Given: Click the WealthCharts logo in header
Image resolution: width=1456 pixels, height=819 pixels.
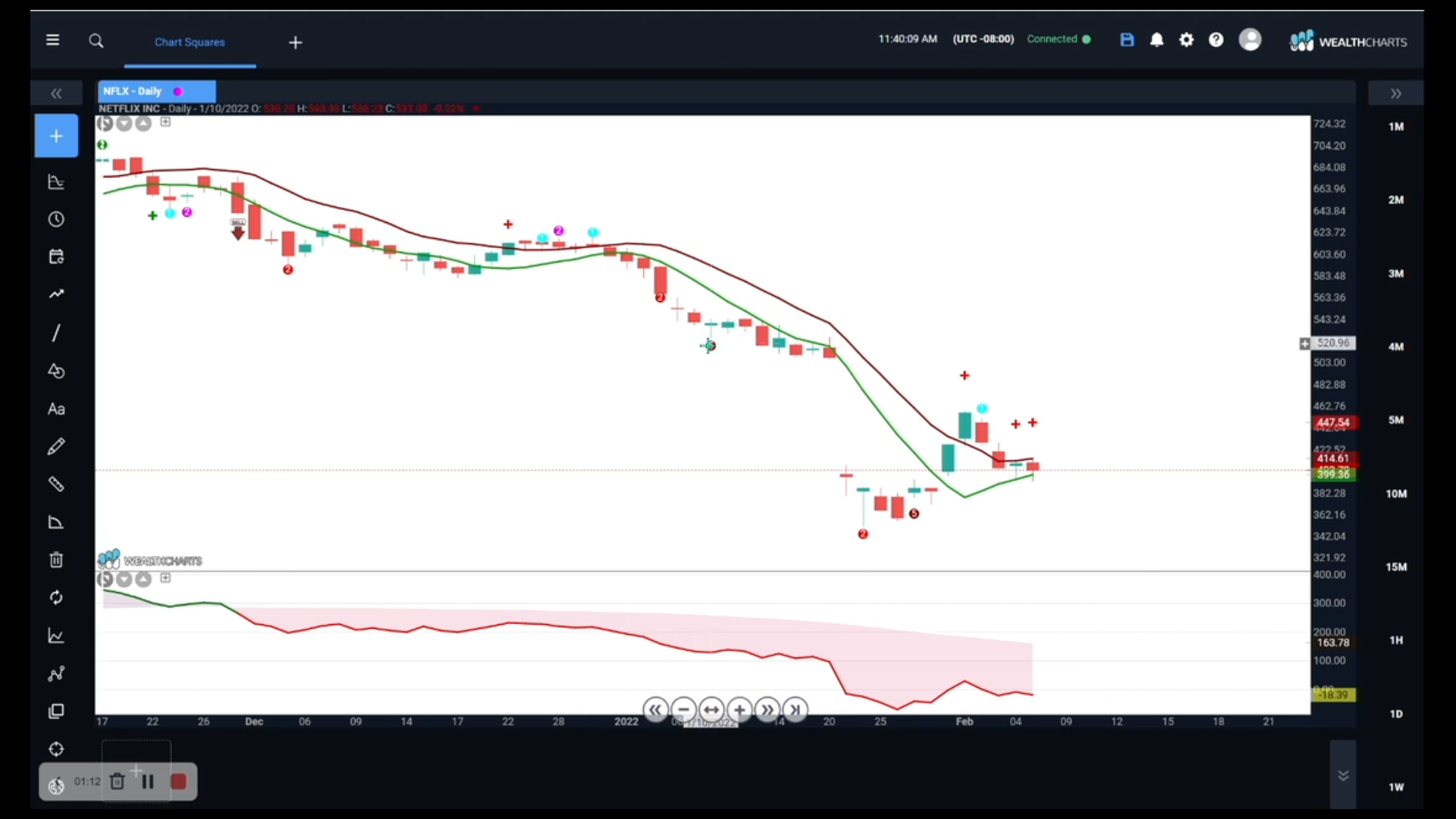Looking at the screenshot, I should tap(1348, 41).
